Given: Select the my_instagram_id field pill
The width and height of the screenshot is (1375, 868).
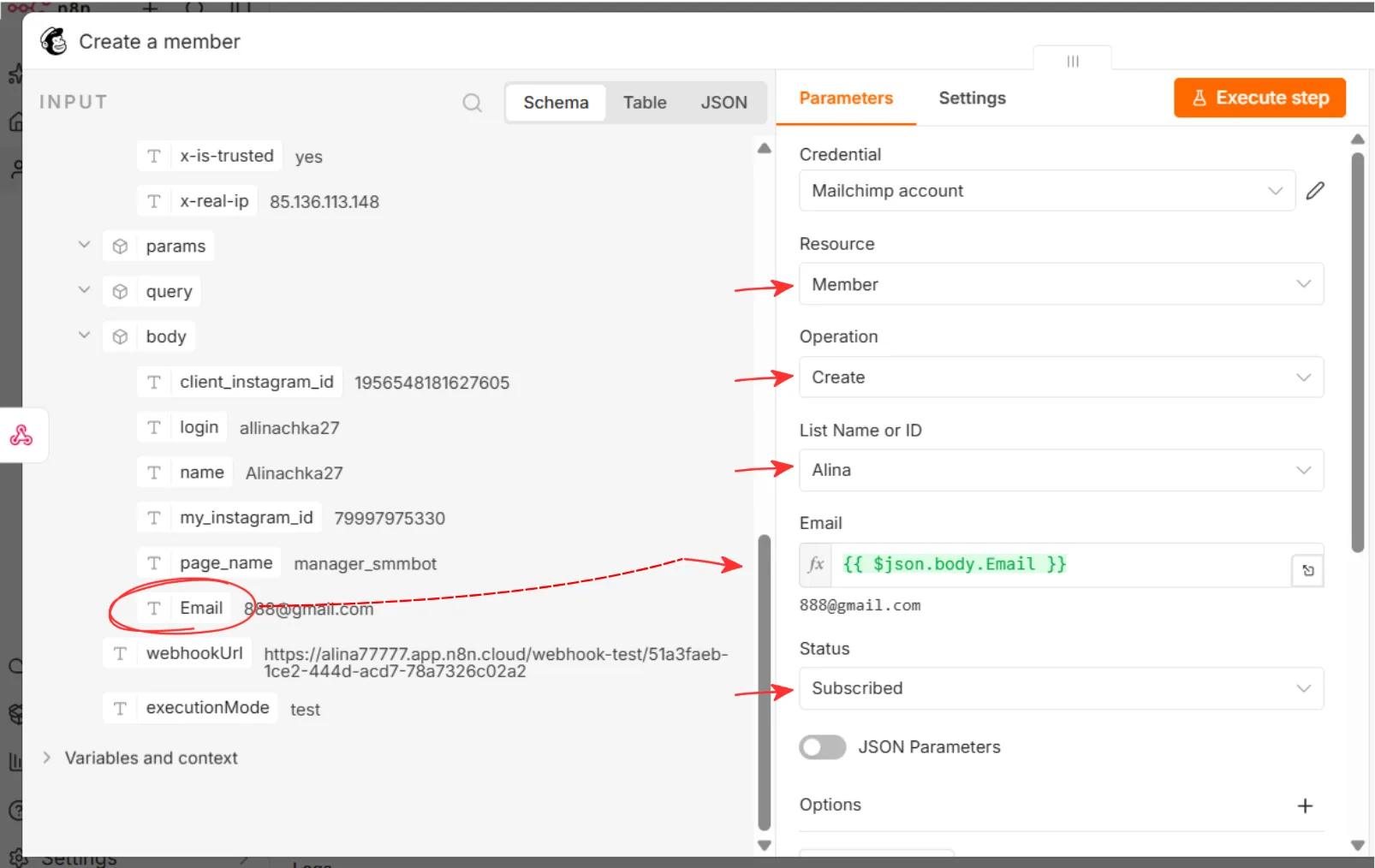Looking at the screenshot, I should coord(229,518).
